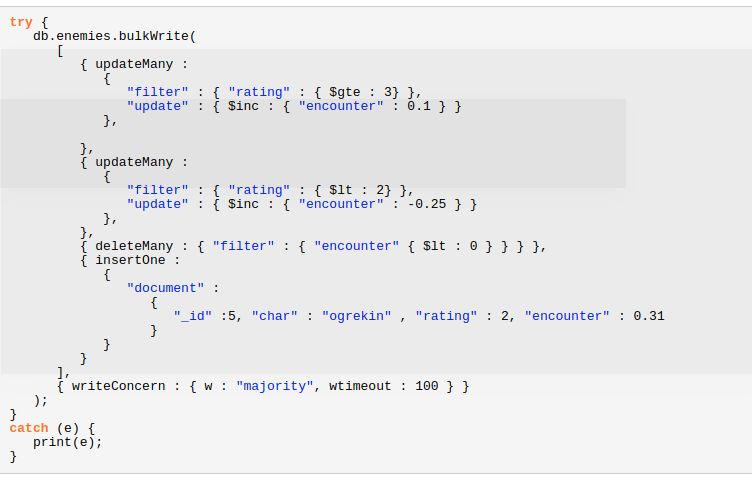
Task: Click the "writeConcern" option name
Action: coord(119,386)
